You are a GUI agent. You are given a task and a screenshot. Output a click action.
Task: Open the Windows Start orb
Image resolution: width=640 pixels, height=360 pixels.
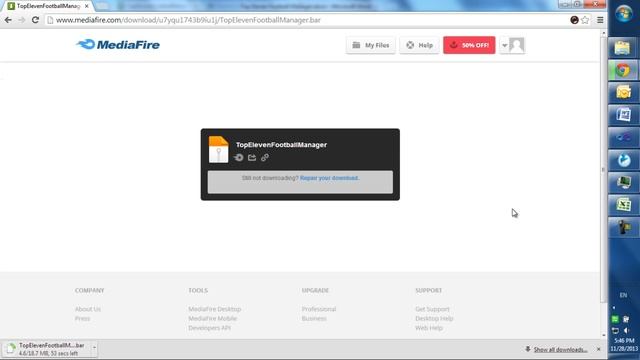point(624,14)
